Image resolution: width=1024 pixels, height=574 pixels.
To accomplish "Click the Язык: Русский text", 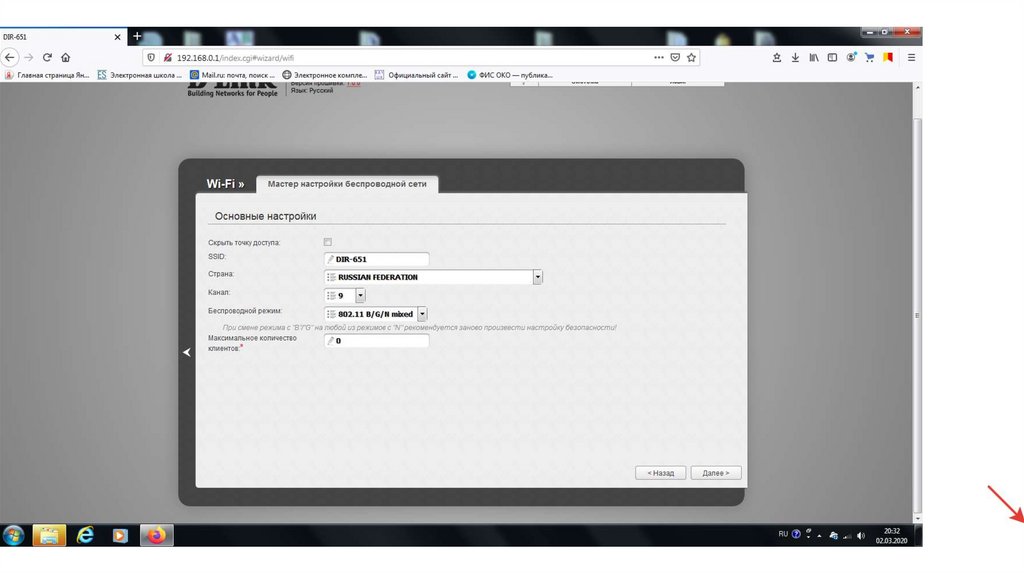I will pos(312,91).
